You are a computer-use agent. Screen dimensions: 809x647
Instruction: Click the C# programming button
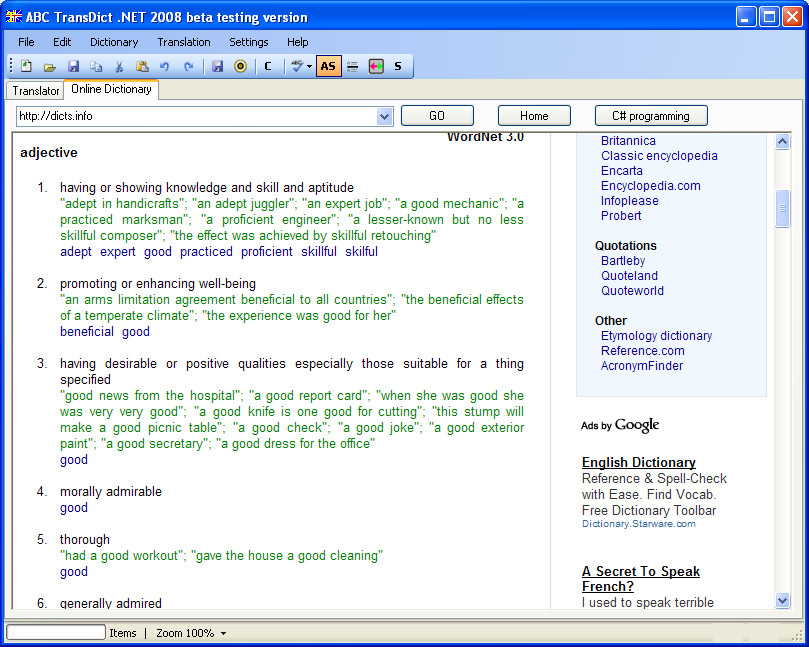coord(651,116)
